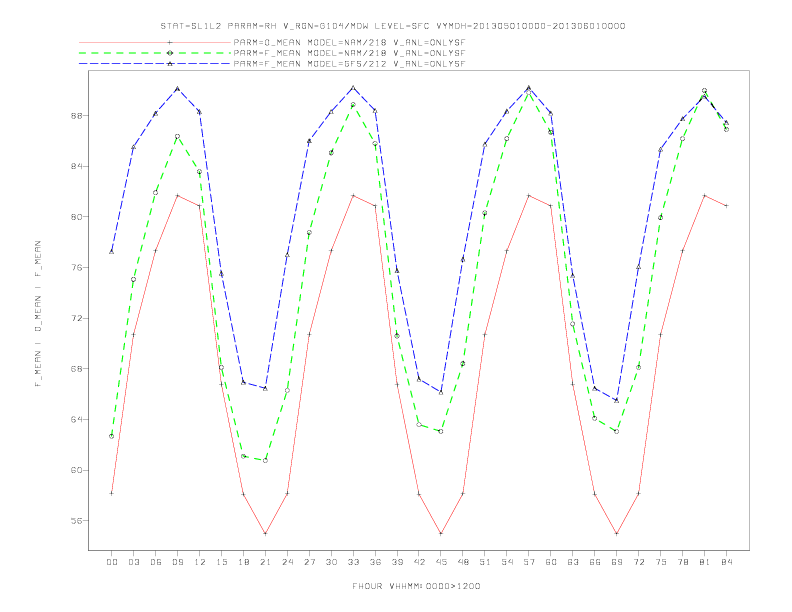This screenshot has height=612, width=792.
Task: Click x-axis tick label 15
Action: click(x=221, y=562)
